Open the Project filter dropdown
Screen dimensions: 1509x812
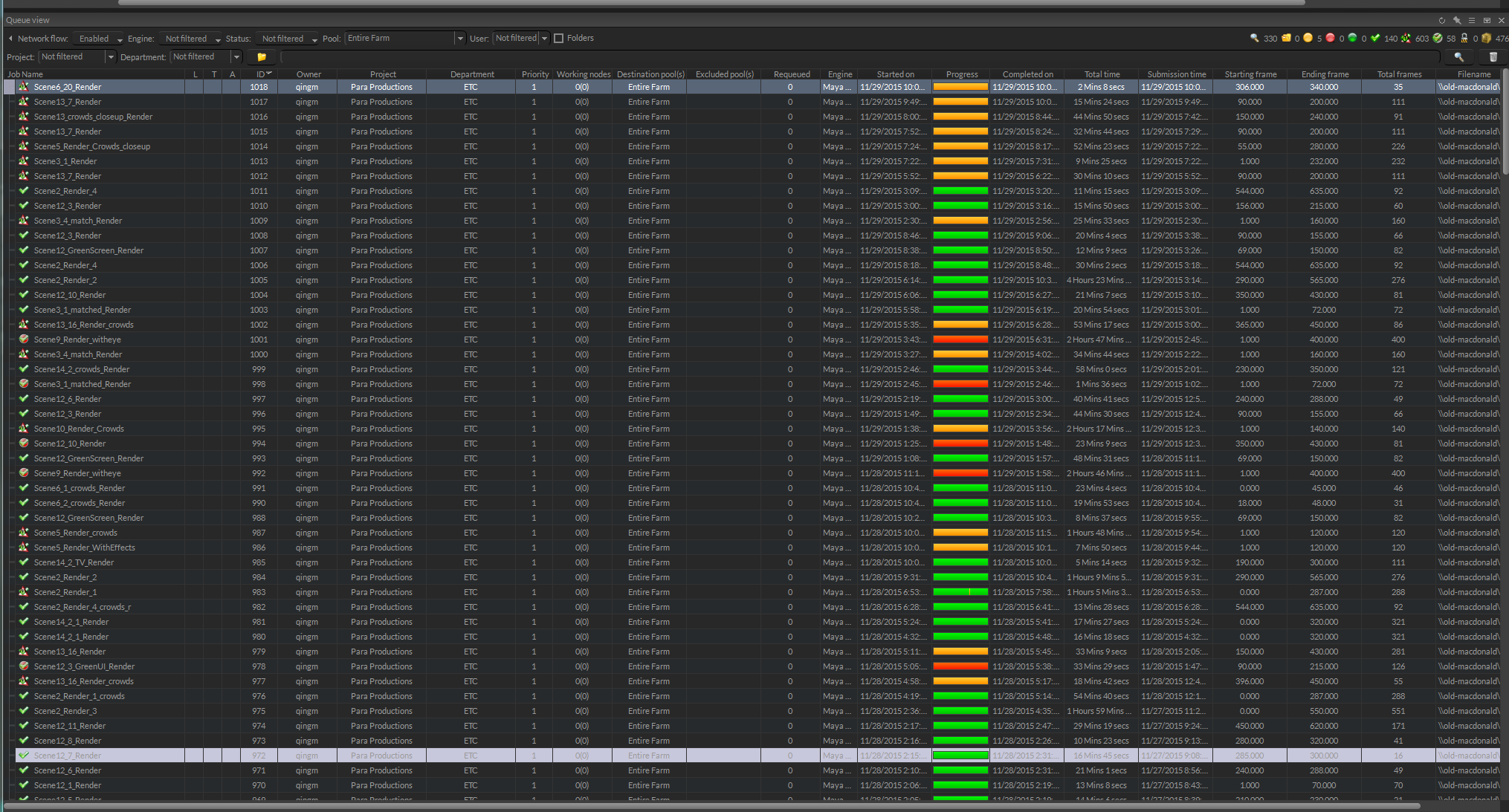77,56
